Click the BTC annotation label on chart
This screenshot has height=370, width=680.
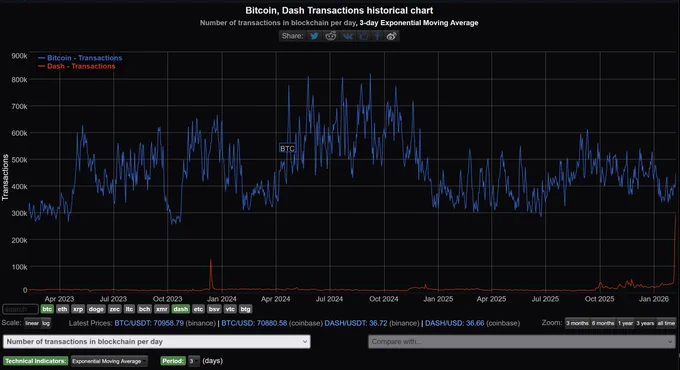[287, 148]
